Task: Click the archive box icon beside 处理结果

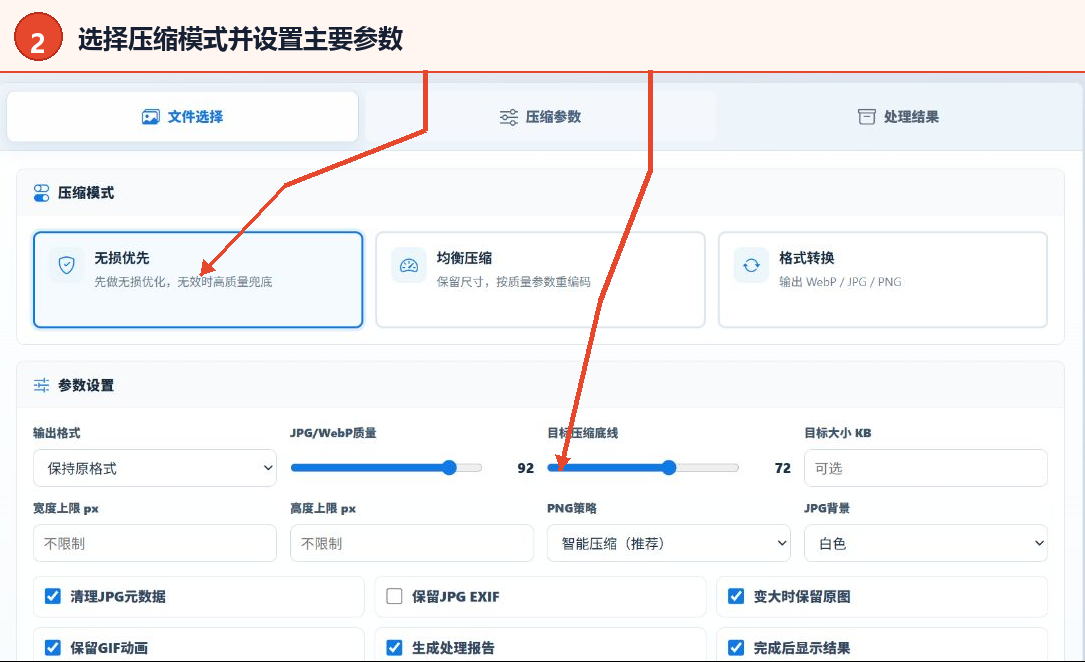Action: click(x=866, y=117)
